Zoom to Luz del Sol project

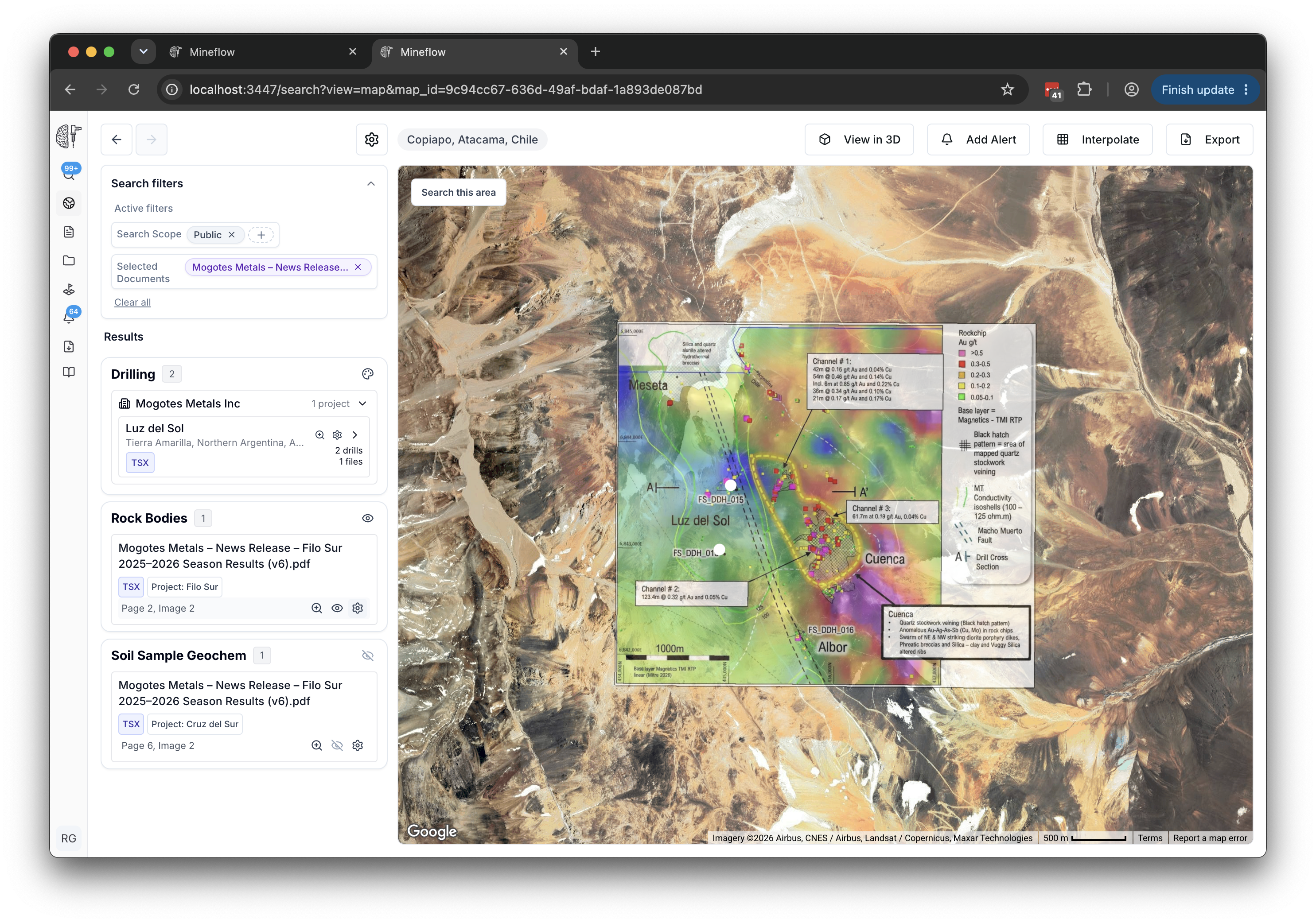320,435
